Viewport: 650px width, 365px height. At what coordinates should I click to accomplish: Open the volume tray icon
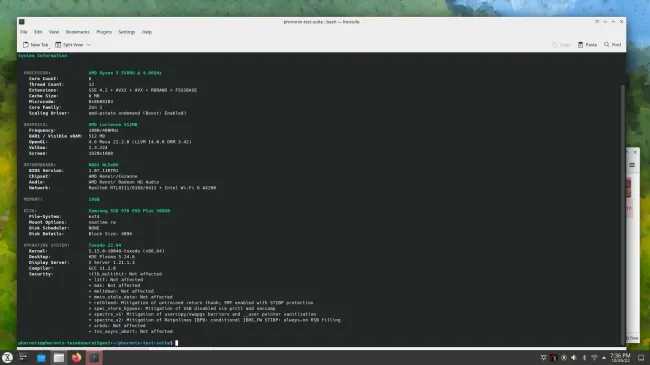point(574,358)
